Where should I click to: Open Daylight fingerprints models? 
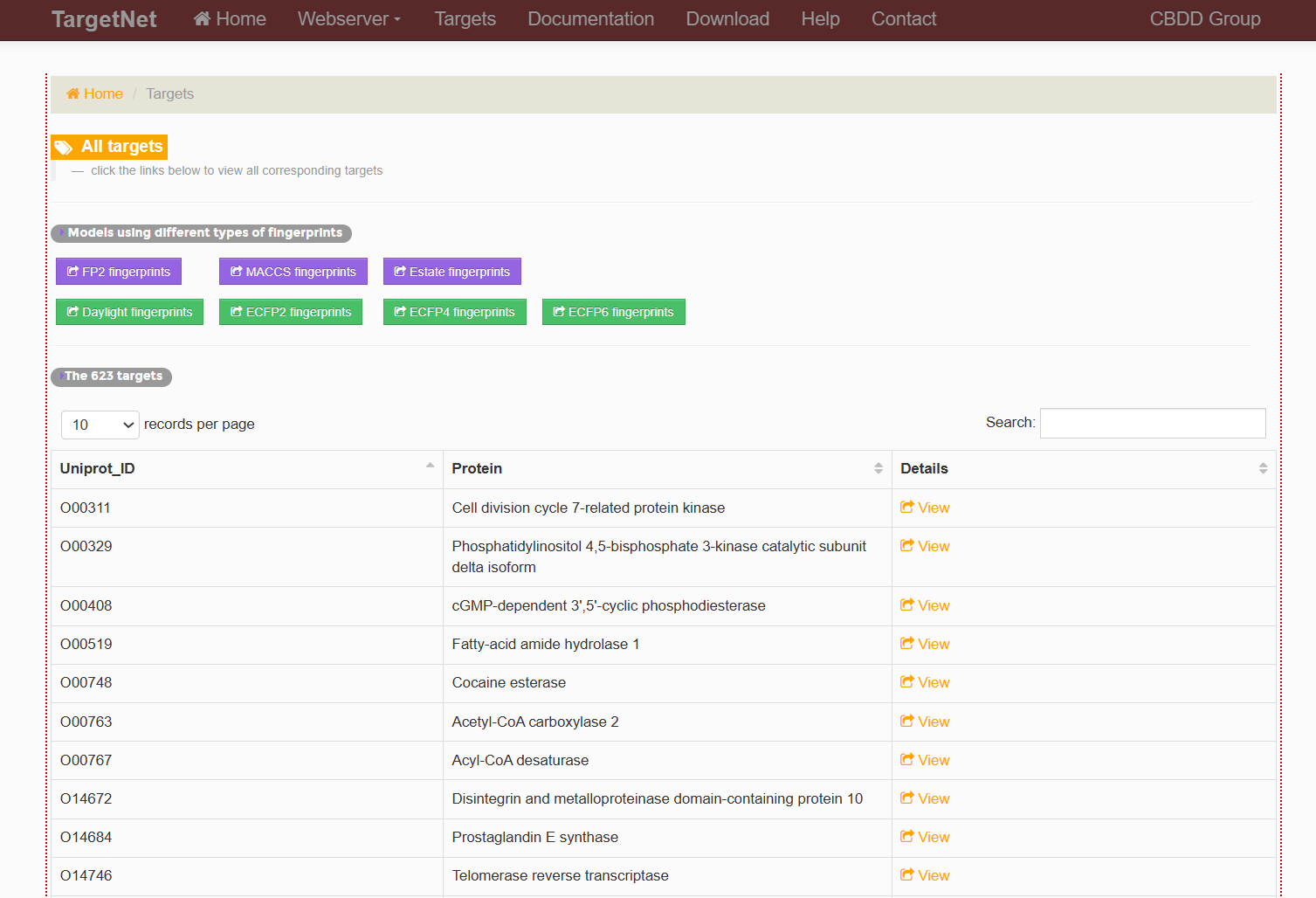(x=129, y=312)
